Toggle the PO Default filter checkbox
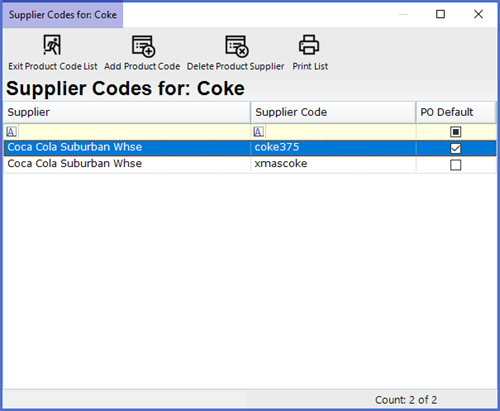Image resolution: width=500 pixels, height=411 pixels. click(x=455, y=132)
